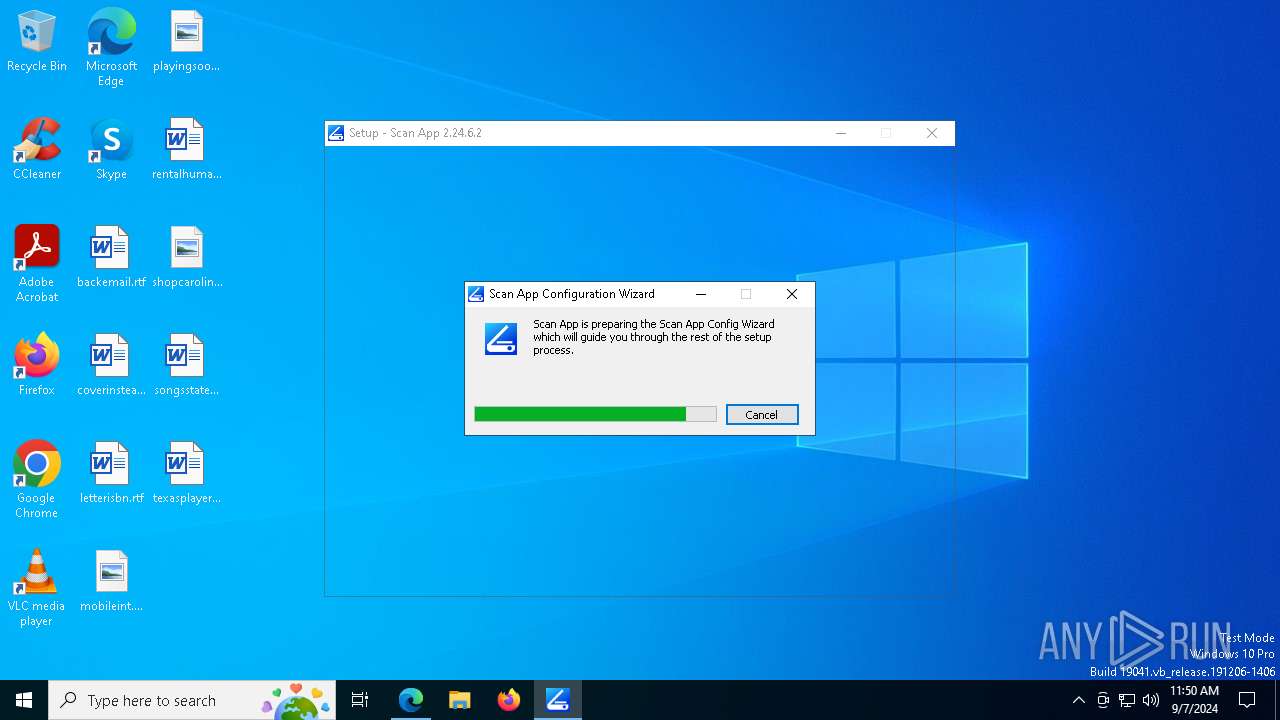Click the Setup - Scan App 2.24.6.2 title

415,133
